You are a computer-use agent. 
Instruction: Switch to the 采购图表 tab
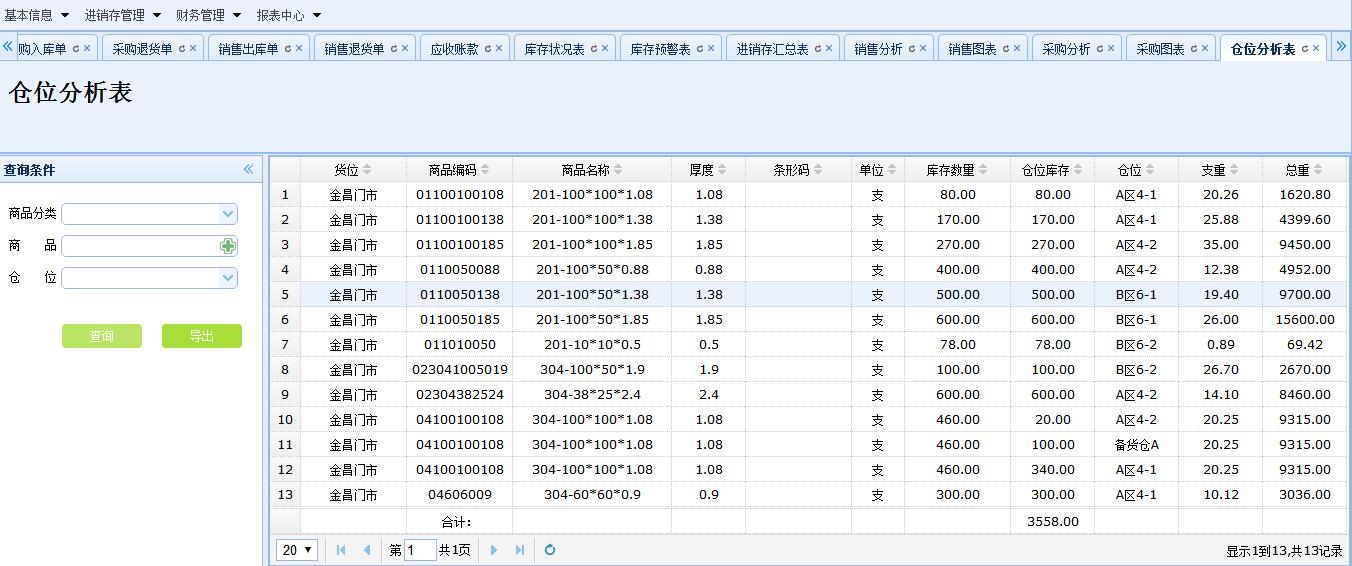click(1160, 49)
